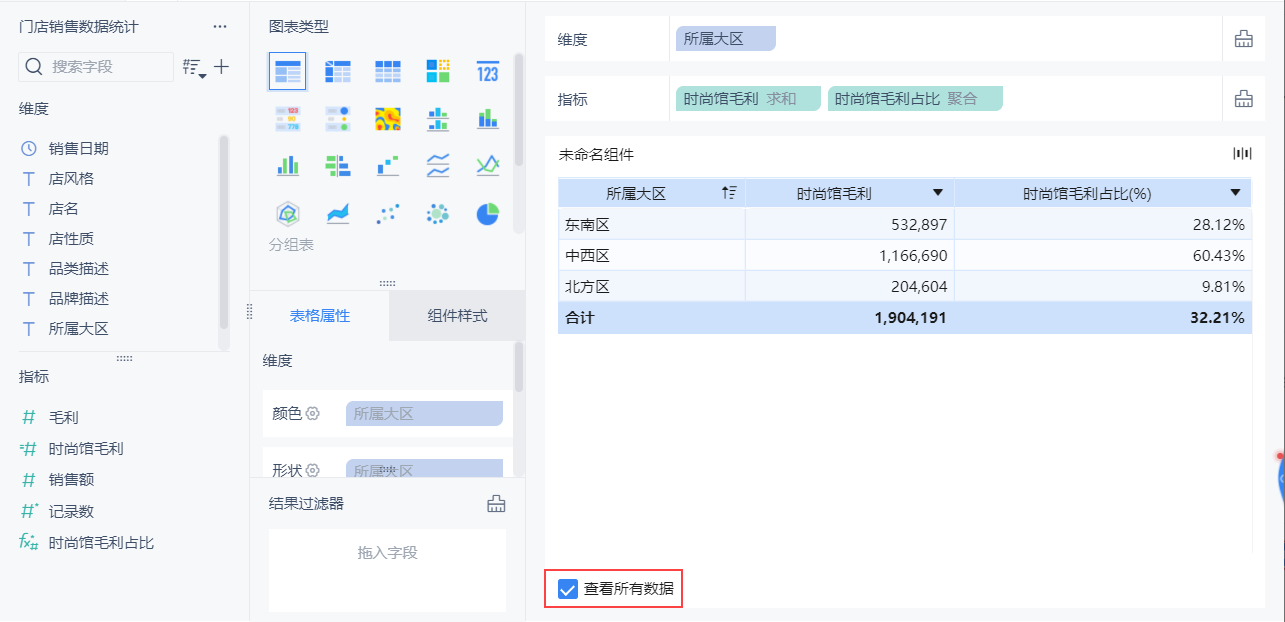Open the 时尚馆毛利占比 聚合 indicator pill
Image resolution: width=1285 pixels, height=622 pixels.
point(915,99)
